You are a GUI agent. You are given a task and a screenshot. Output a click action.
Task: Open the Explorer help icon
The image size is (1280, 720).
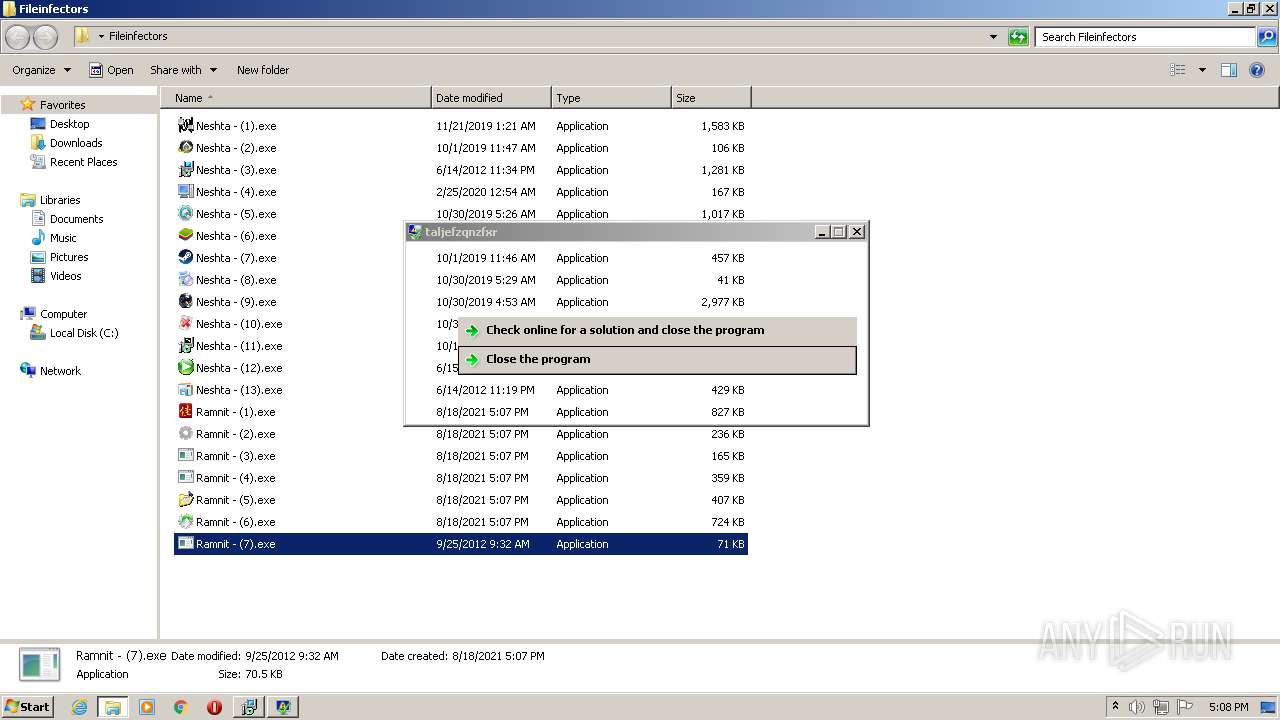[1257, 70]
